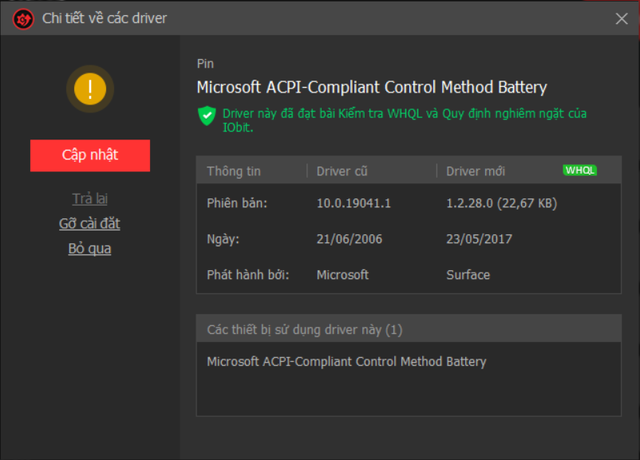Image resolution: width=640 pixels, height=460 pixels.
Task: Click the Thông tin column header
Action: (x=233, y=170)
